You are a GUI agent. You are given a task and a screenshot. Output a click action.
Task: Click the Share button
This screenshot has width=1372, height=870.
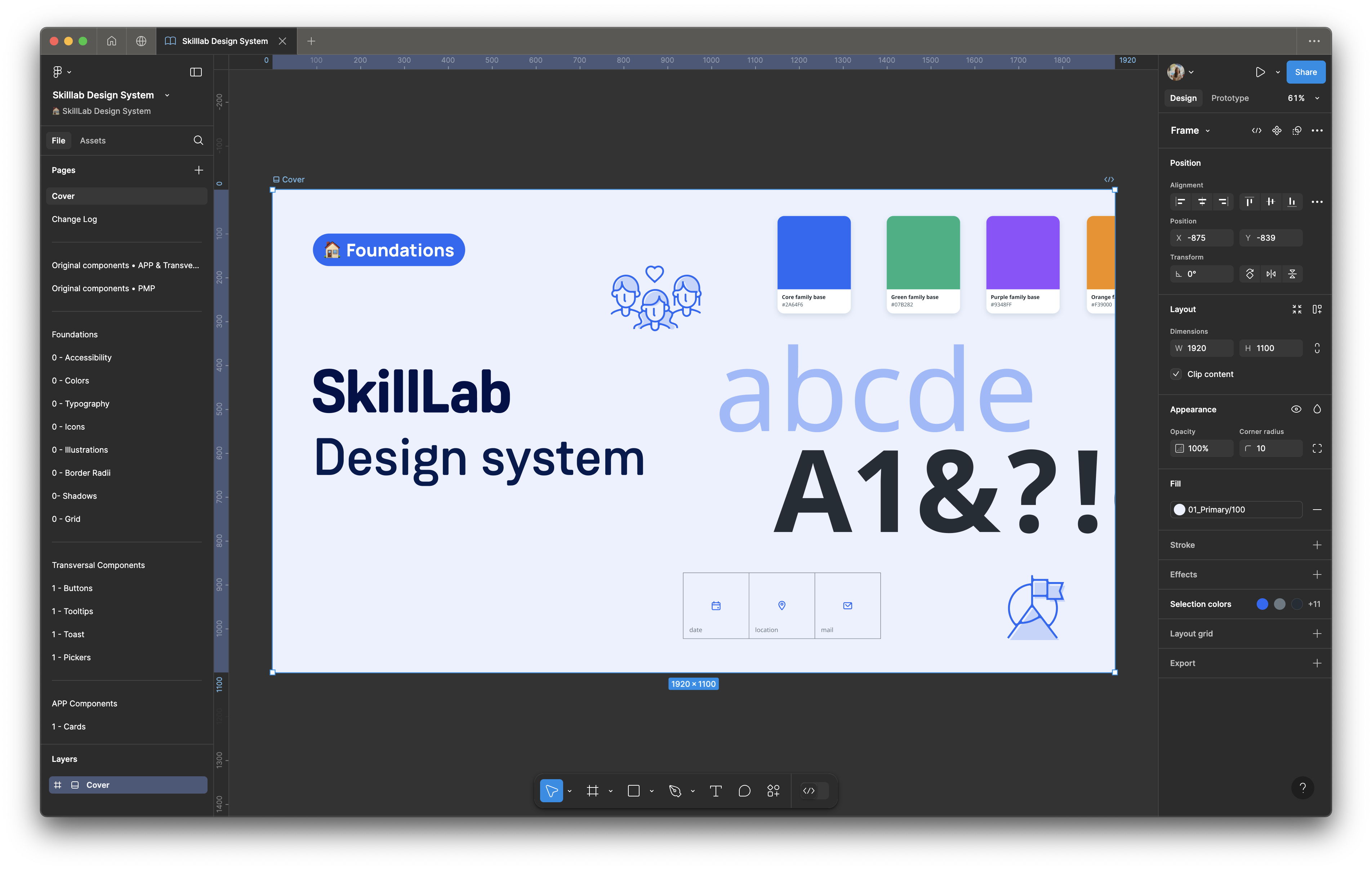[x=1305, y=72]
